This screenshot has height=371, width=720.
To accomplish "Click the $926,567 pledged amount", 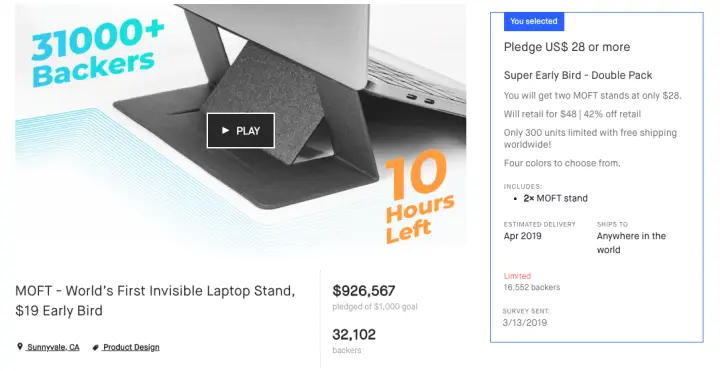I will pyautogui.click(x=364, y=291).
